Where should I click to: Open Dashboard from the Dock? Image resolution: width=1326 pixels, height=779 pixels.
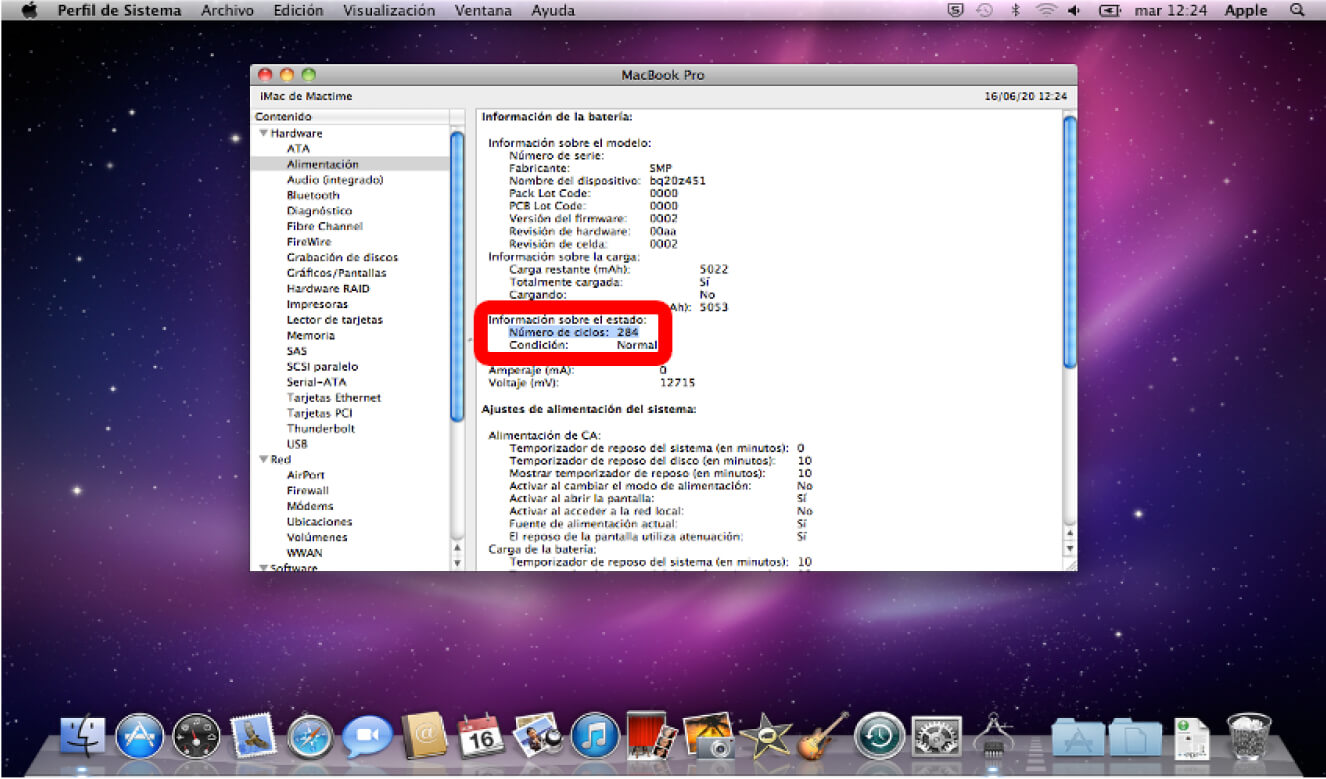196,738
